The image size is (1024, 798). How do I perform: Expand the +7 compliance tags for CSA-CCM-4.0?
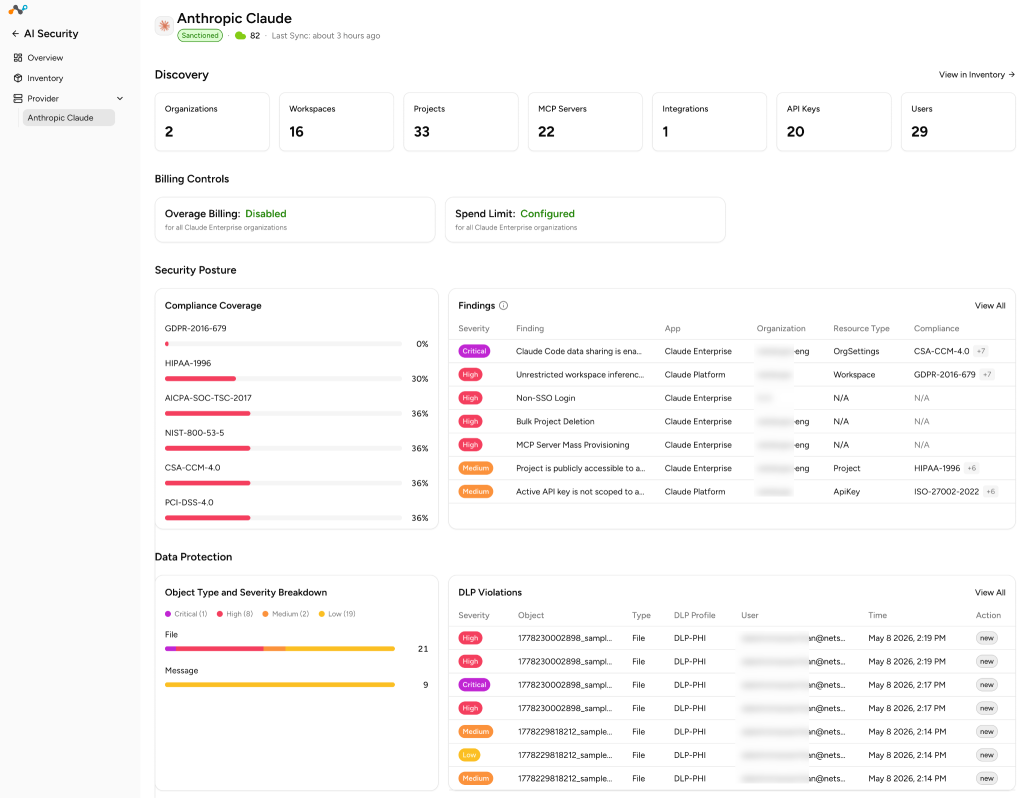(x=981, y=351)
